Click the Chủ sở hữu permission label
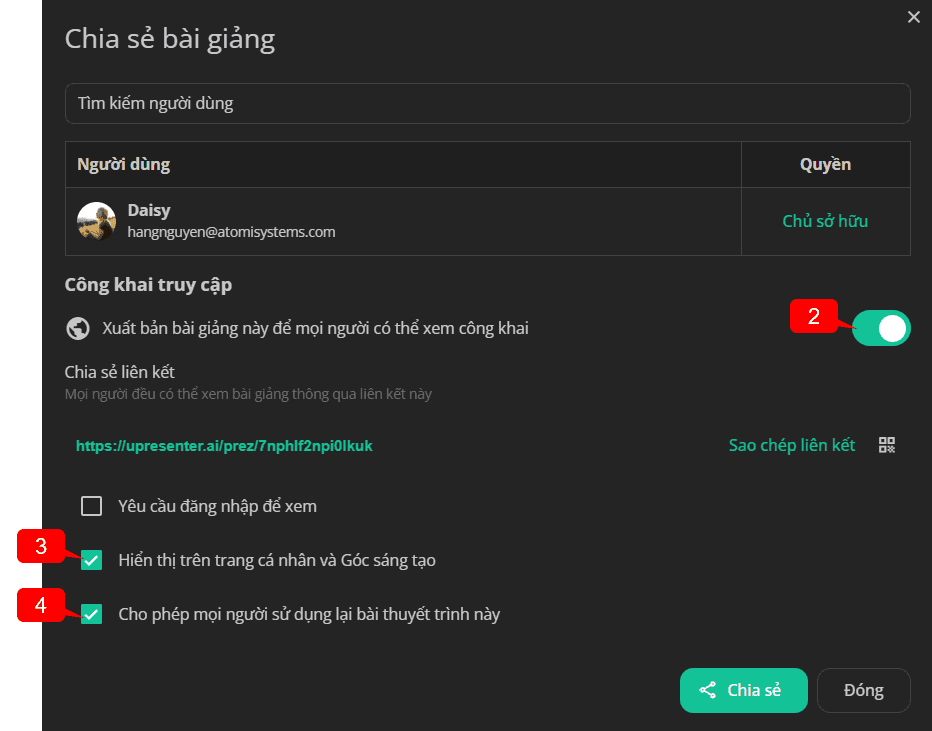The height and width of the screenshot is (731, 932). [825, 221]
